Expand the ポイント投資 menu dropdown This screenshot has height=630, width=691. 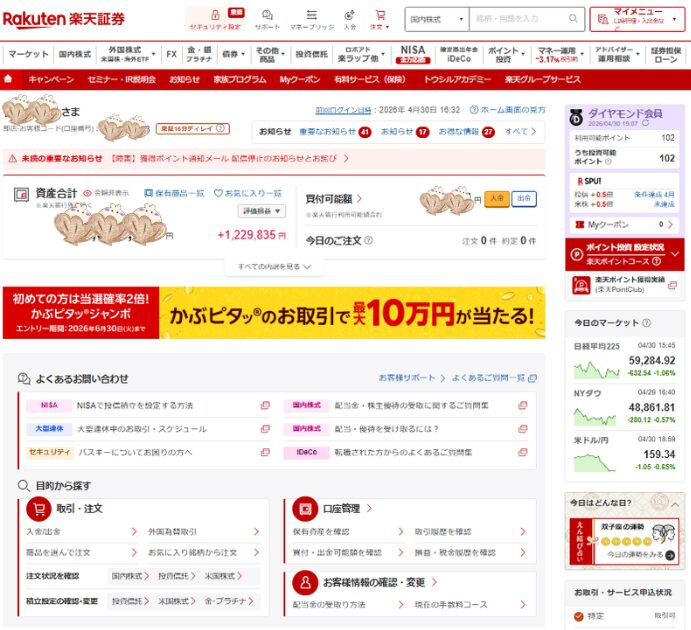pyautogui.click(x=523, y=54)
